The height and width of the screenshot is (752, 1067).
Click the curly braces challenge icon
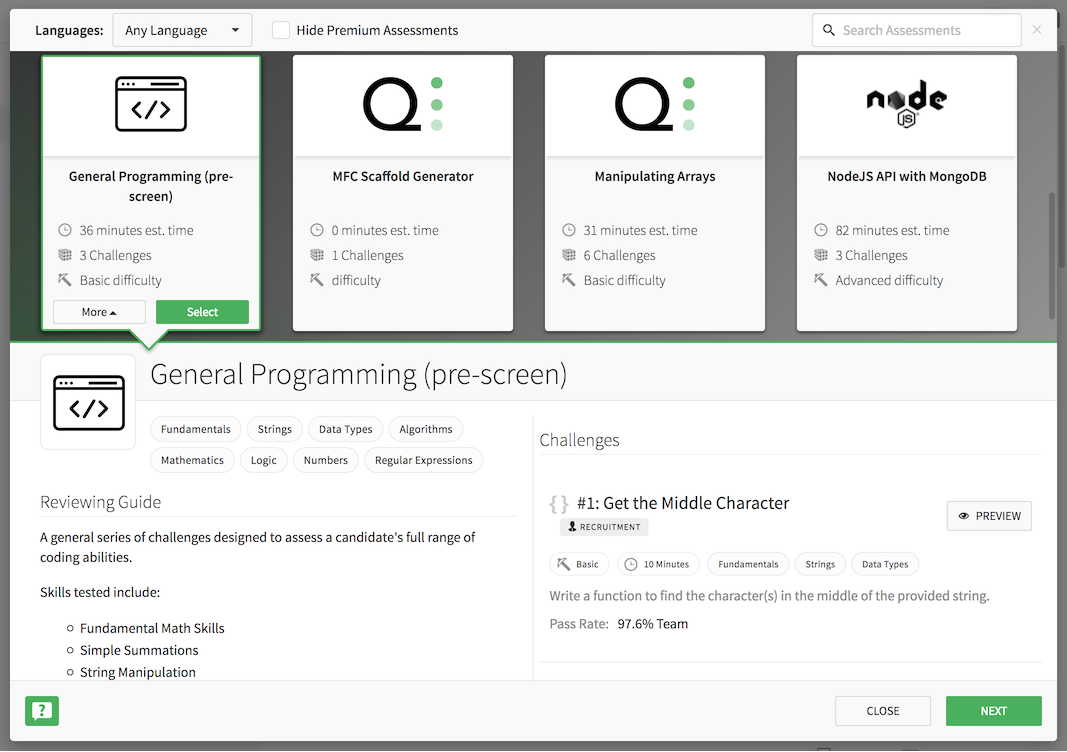(559, 504)
